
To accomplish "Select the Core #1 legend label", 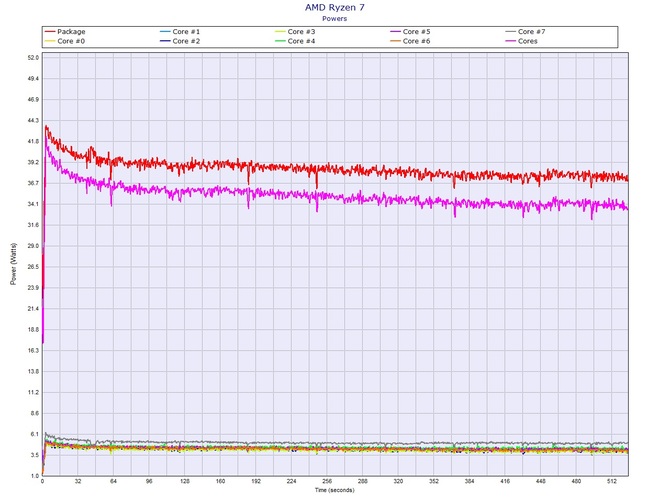I will [x=186, y=32].
